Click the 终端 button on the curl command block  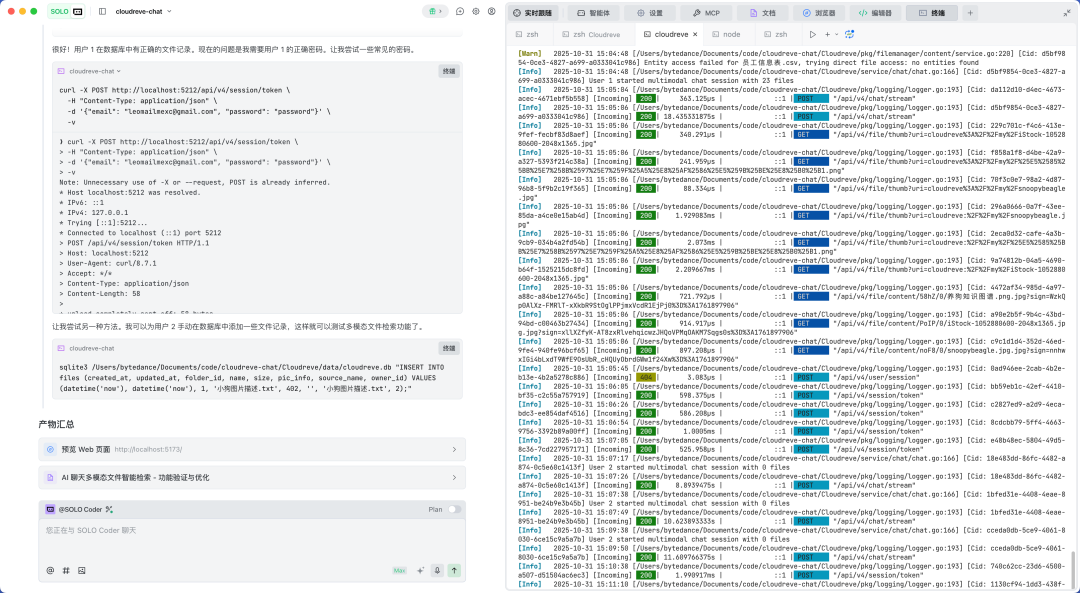pos(449,71)
